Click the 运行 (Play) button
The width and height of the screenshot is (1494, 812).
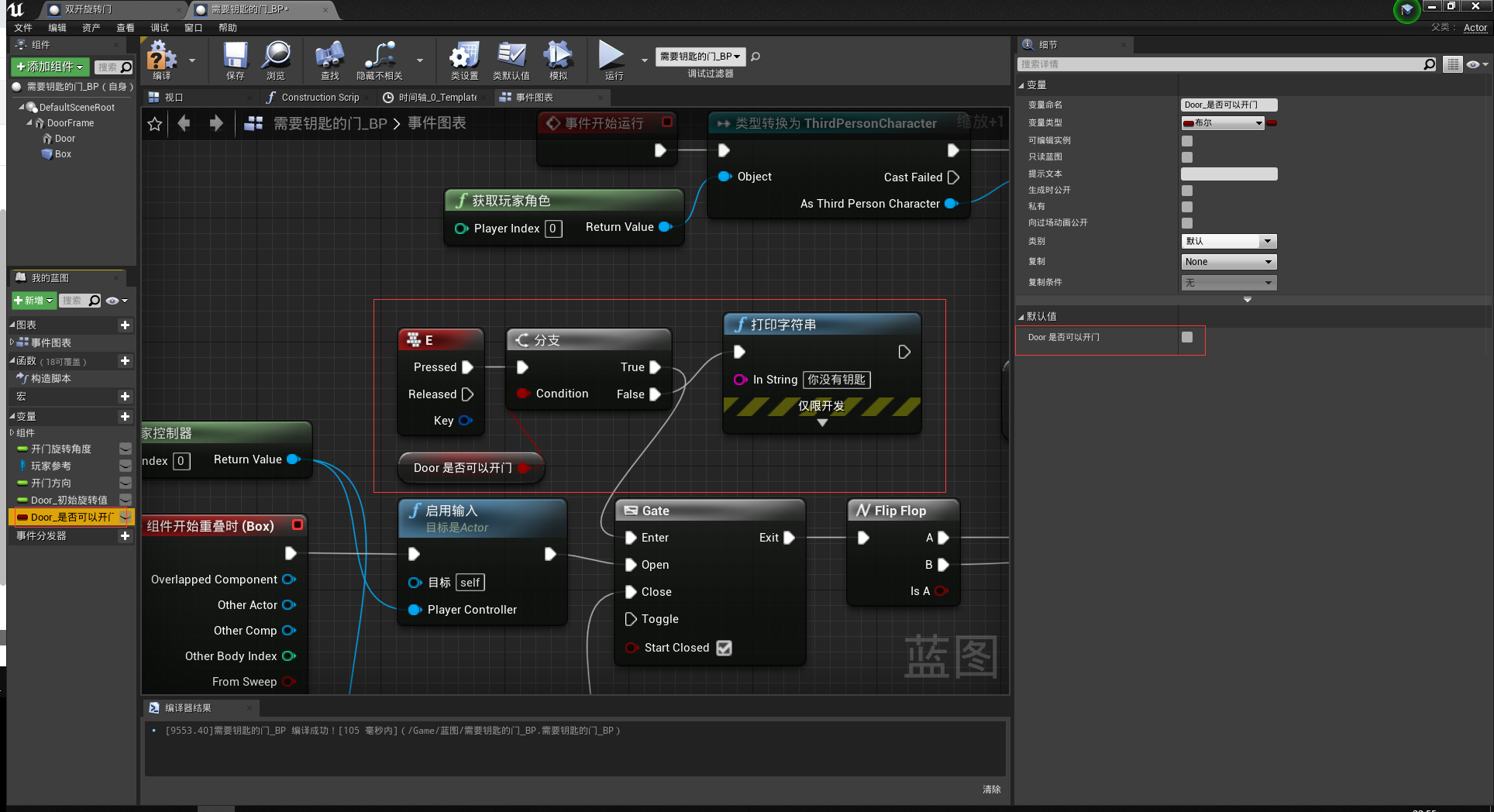tap(612, 60)
